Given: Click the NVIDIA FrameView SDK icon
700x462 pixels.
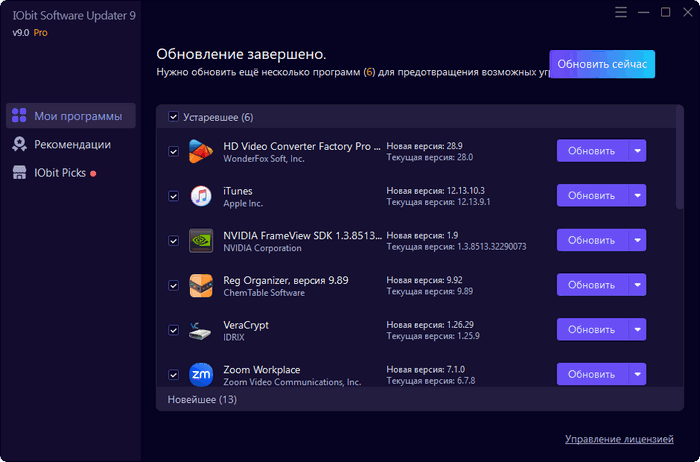Looking at the screenshot, I should (x=201, y=240).
